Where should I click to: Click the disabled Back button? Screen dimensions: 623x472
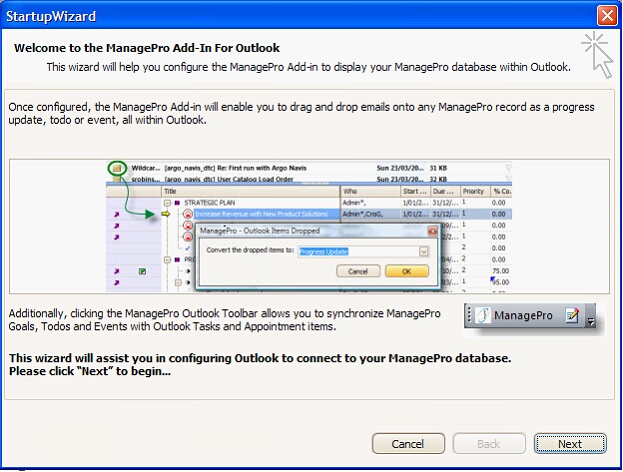point(489,443)
